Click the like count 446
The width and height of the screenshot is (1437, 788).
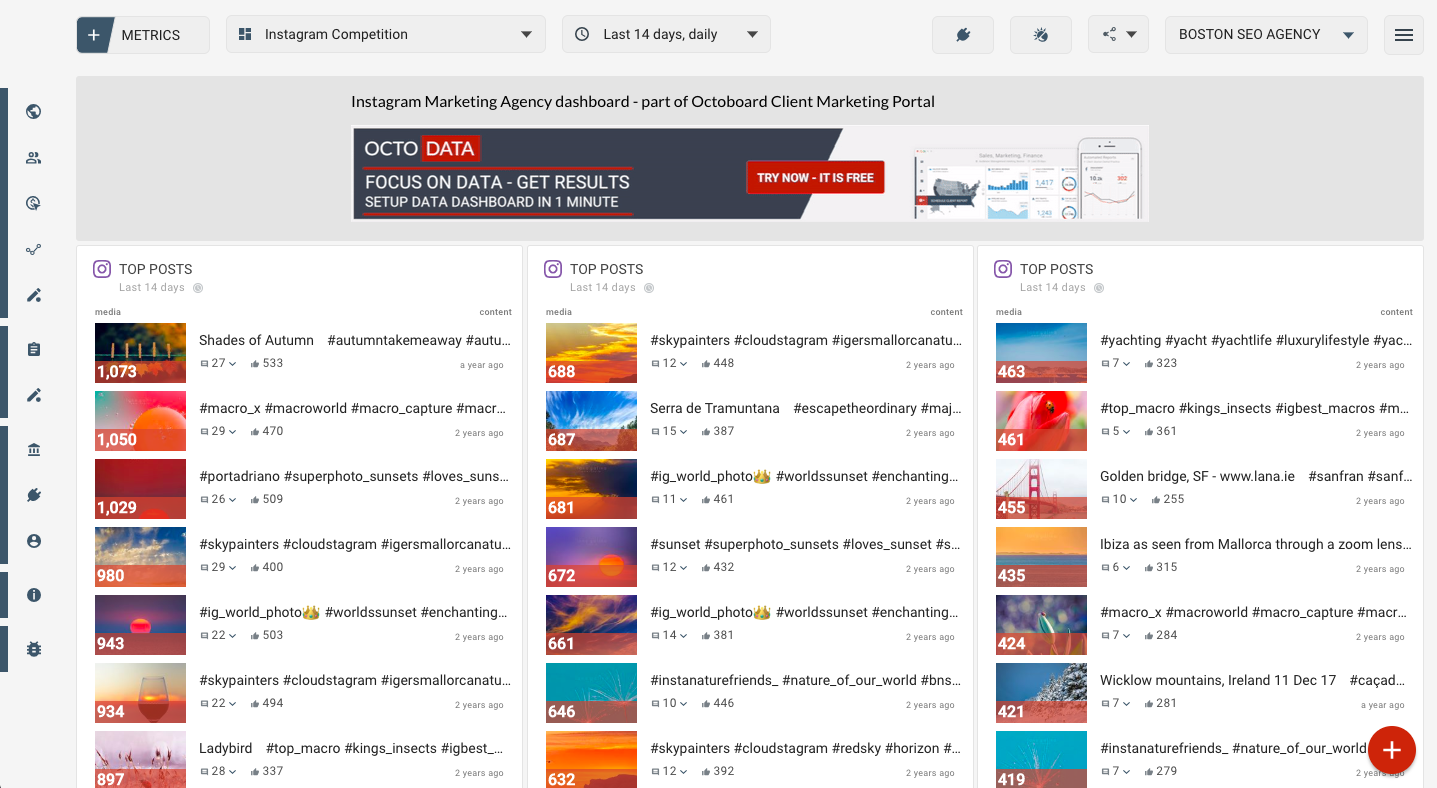point(724,704)
